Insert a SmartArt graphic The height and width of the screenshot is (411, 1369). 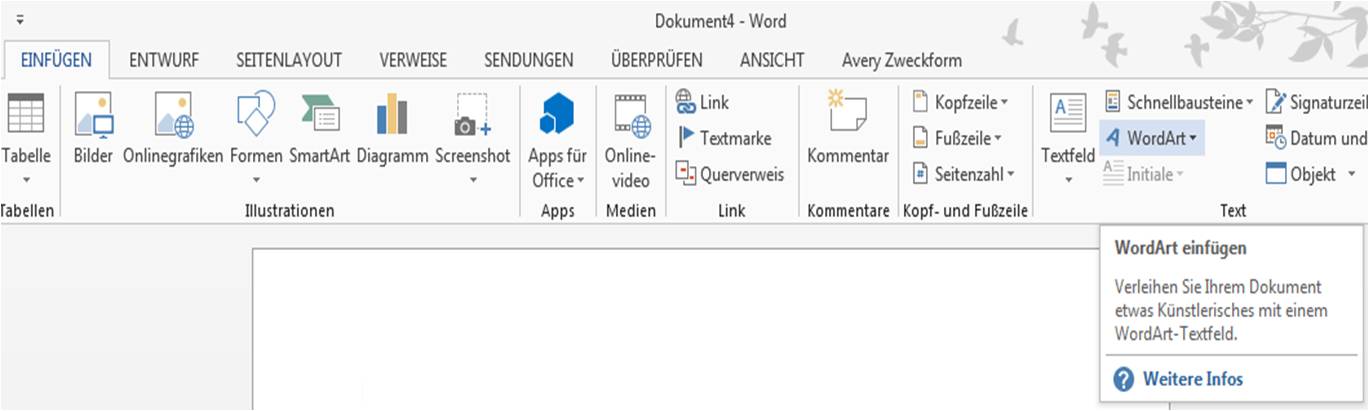click(x=322, y=114)
